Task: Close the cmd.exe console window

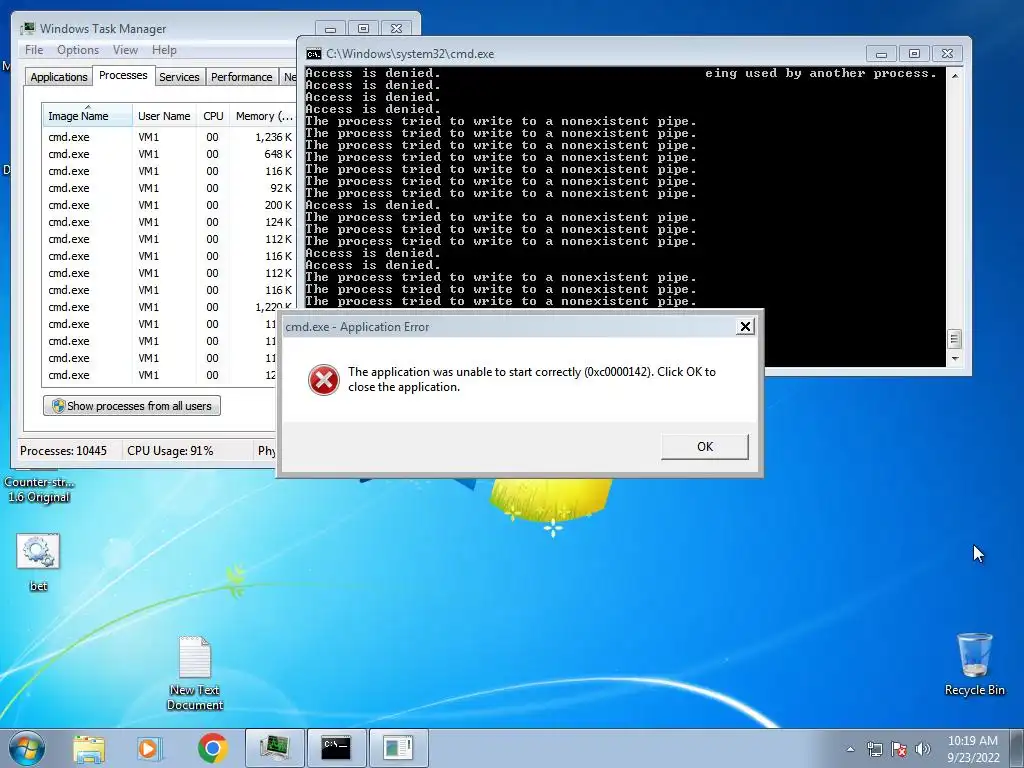Action: 947,54
